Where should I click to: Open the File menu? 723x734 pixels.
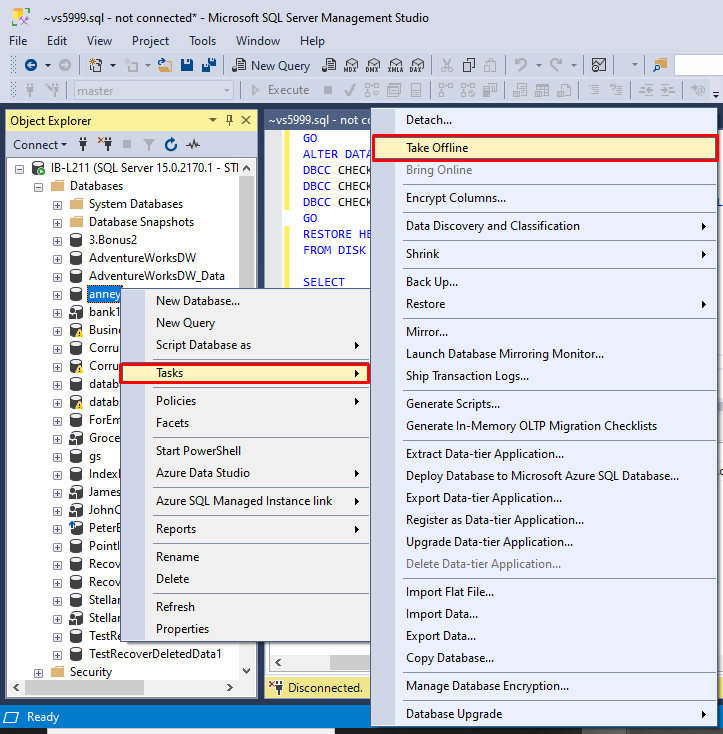point(18,41)
